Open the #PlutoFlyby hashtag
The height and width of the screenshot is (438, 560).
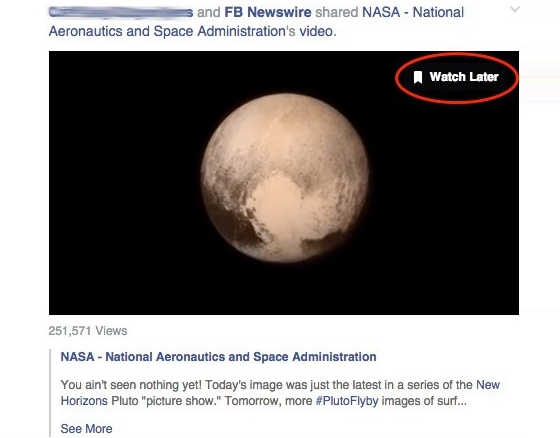point(347,401)
